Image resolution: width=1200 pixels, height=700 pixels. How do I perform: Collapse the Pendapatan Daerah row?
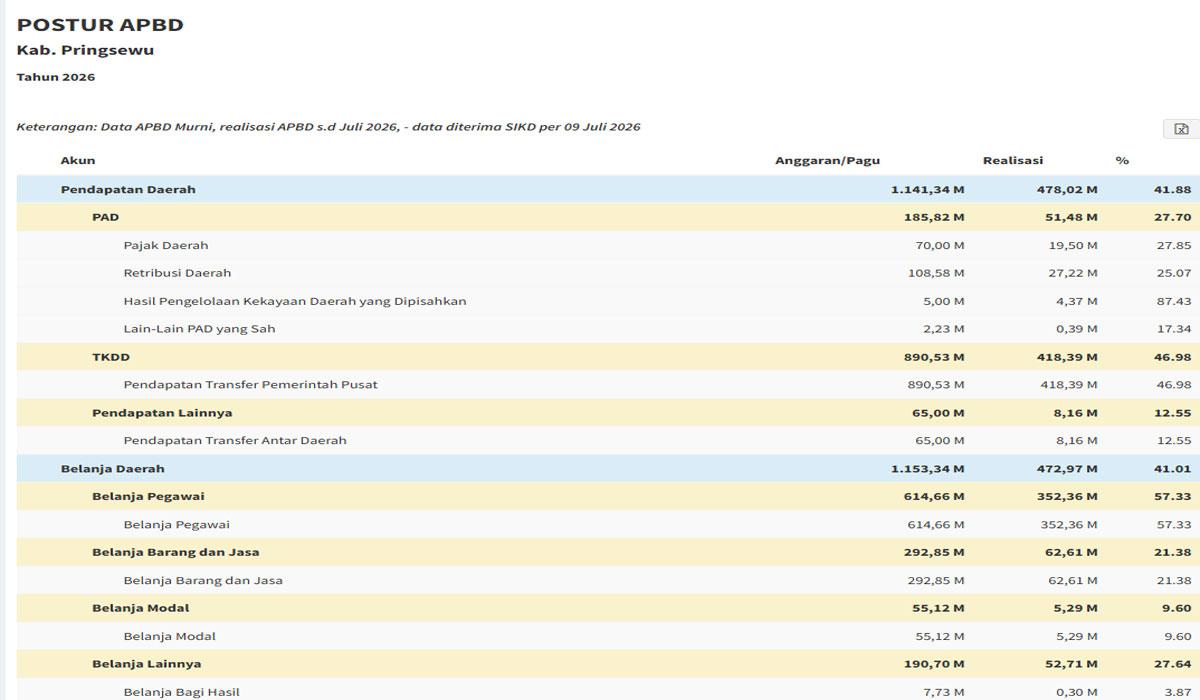pyautogui.click(x=608, y=189)
